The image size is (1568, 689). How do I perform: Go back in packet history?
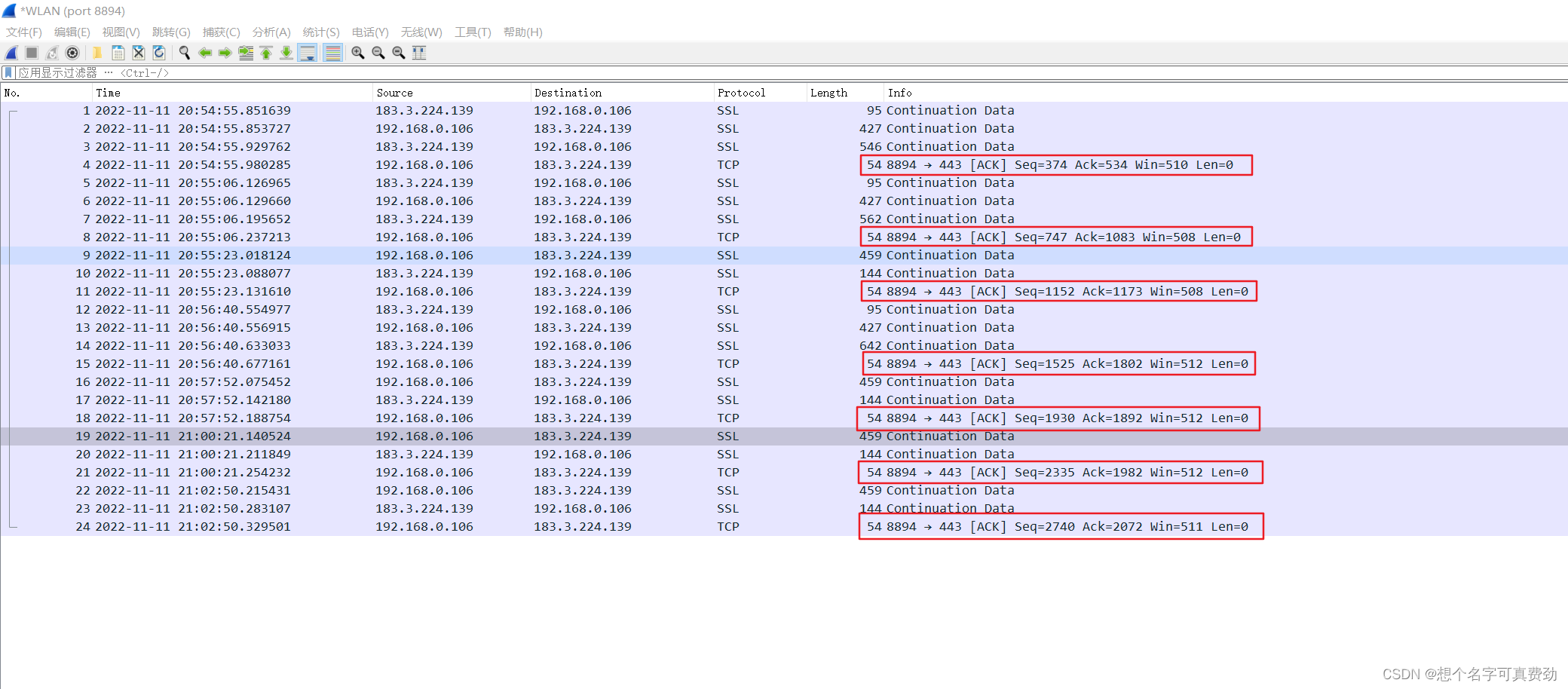(x=204, y=53)
